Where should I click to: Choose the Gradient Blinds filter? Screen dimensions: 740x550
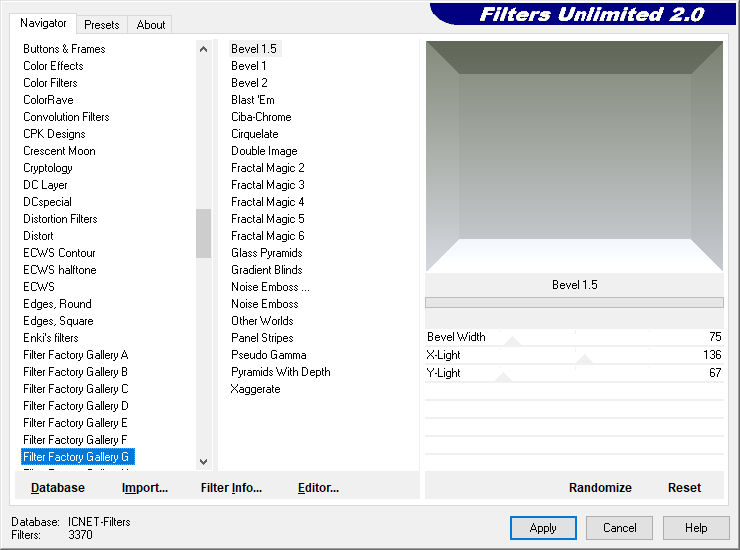point(267,270)
